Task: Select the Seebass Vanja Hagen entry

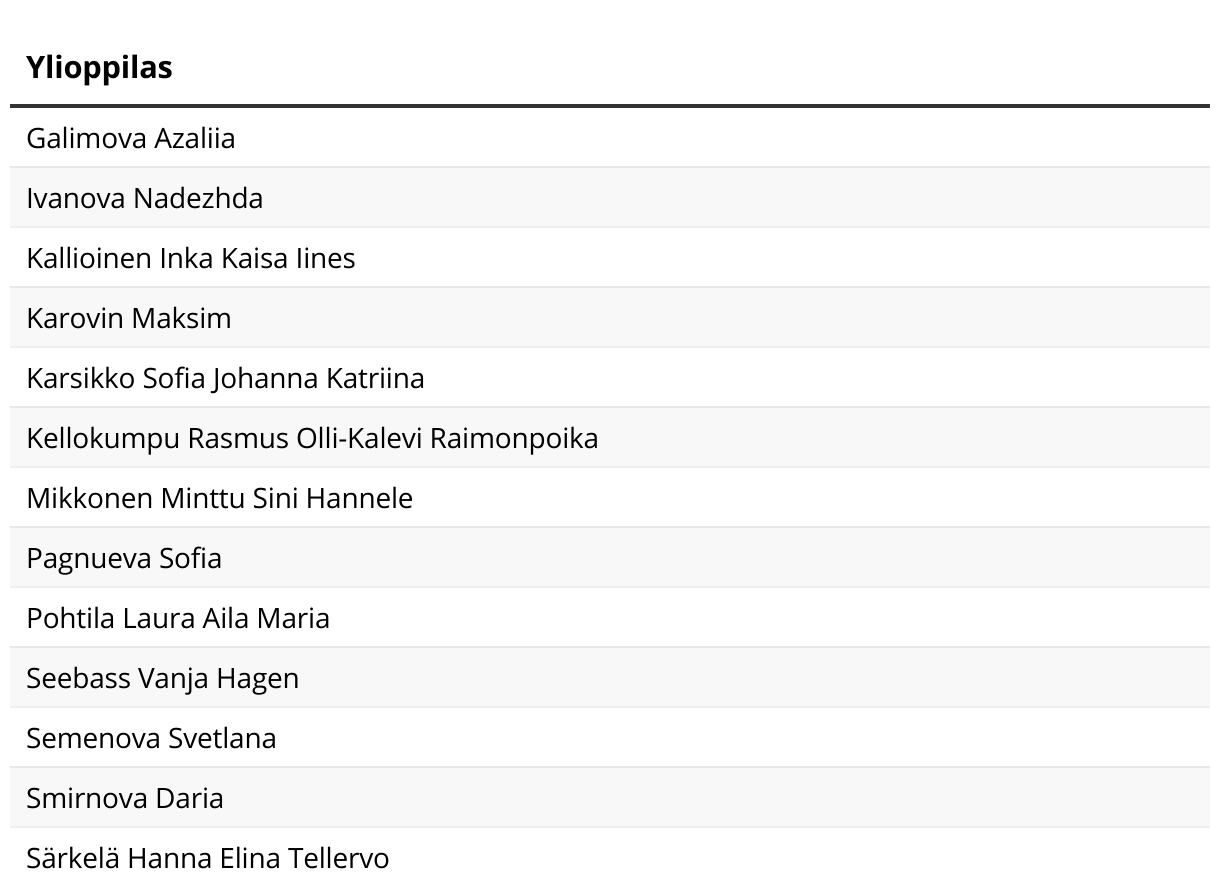Action: 162,678
